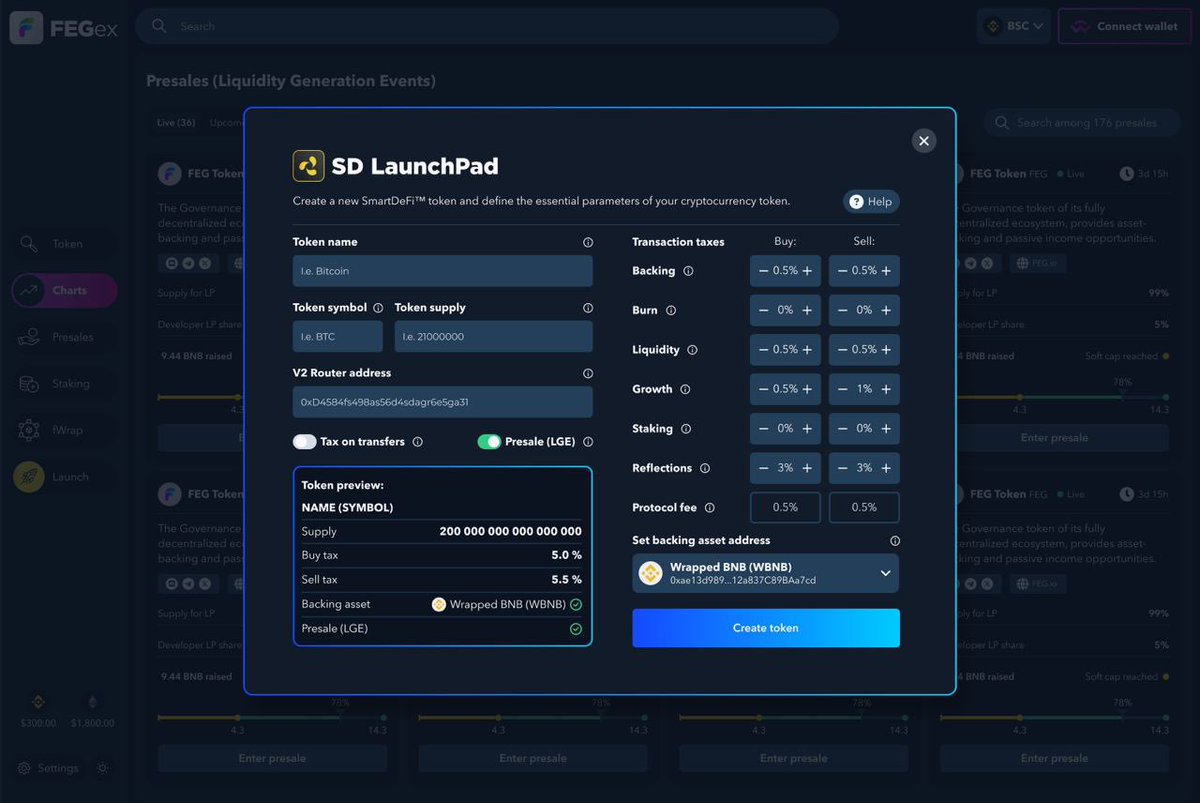Click the Protocol fee buy value box
Image resolution: width=1200 pixels, height=803 pixels.
(785, 508)
